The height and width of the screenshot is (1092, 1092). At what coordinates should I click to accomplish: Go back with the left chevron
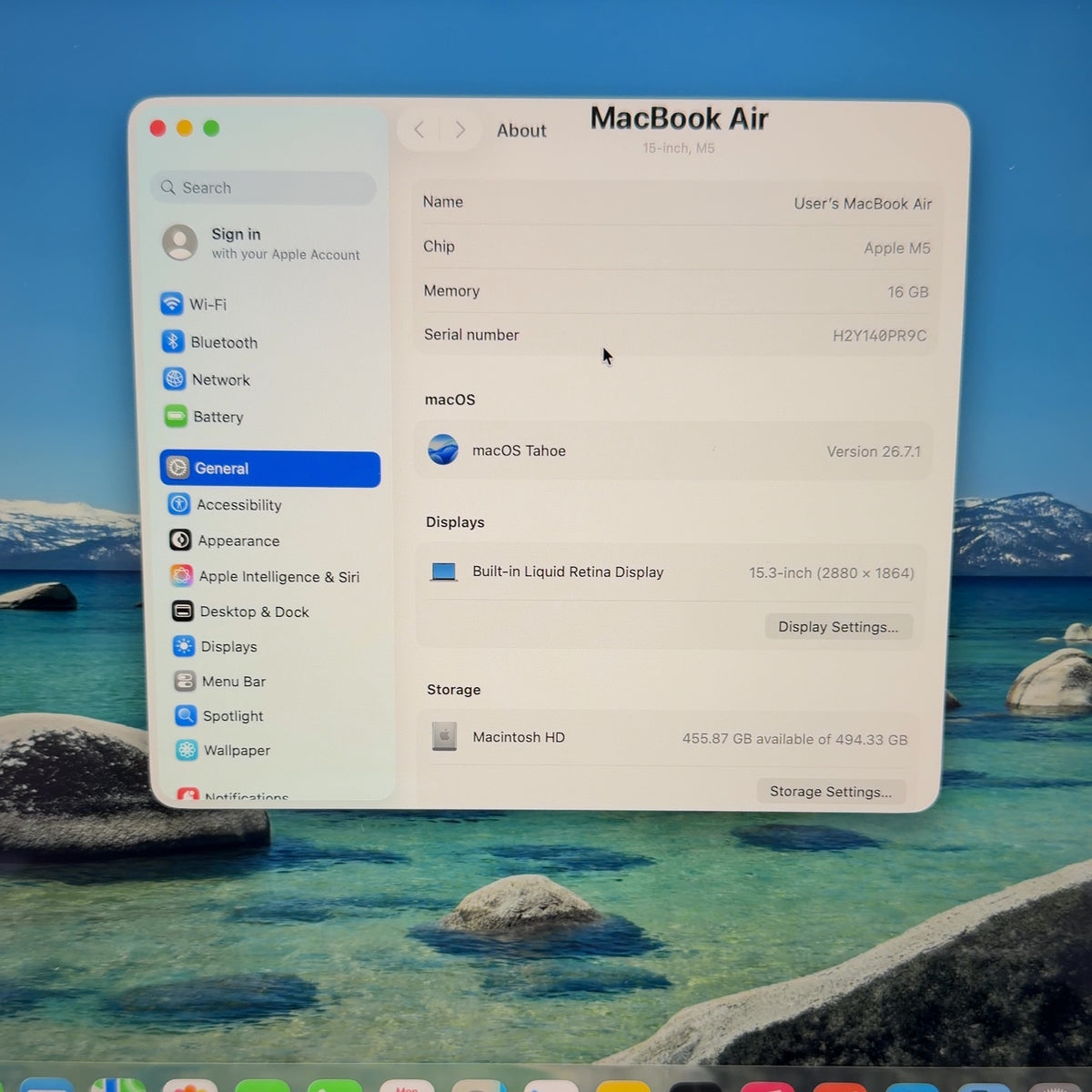coord(419,130)
